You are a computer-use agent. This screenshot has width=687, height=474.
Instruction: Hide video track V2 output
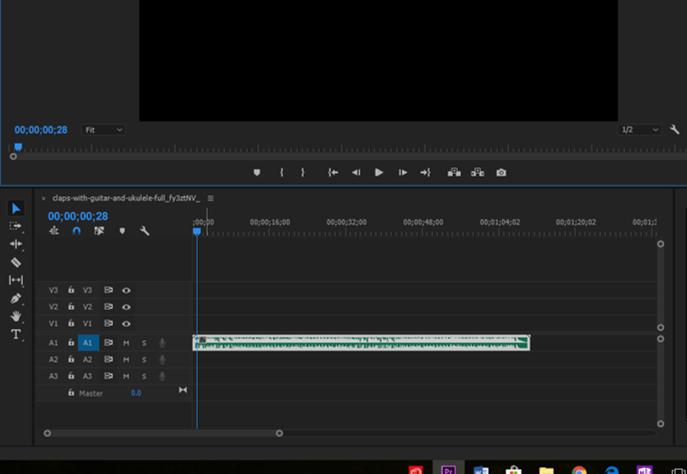coord(126,307)
